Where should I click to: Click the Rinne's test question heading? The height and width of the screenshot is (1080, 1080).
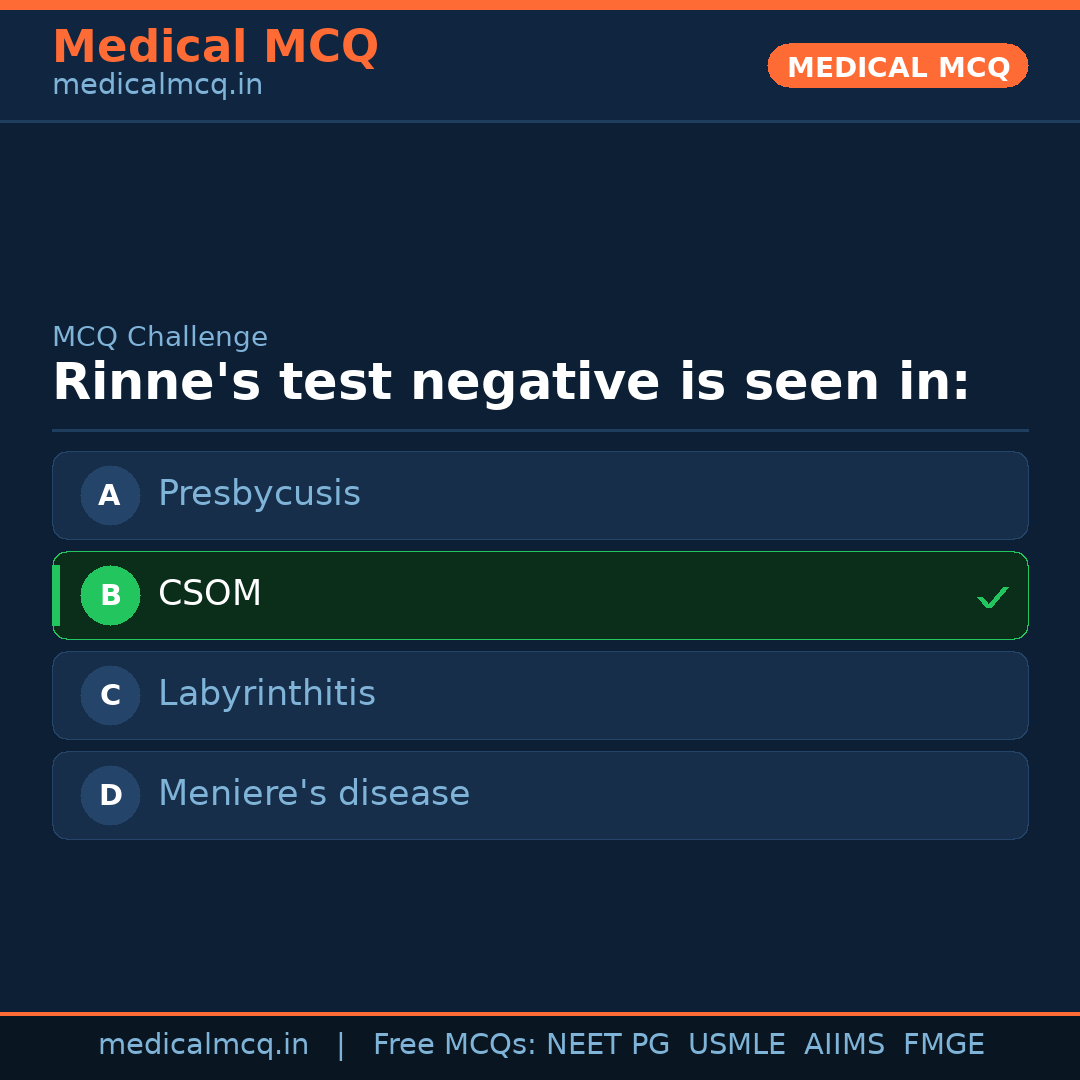tap(511, 383)
